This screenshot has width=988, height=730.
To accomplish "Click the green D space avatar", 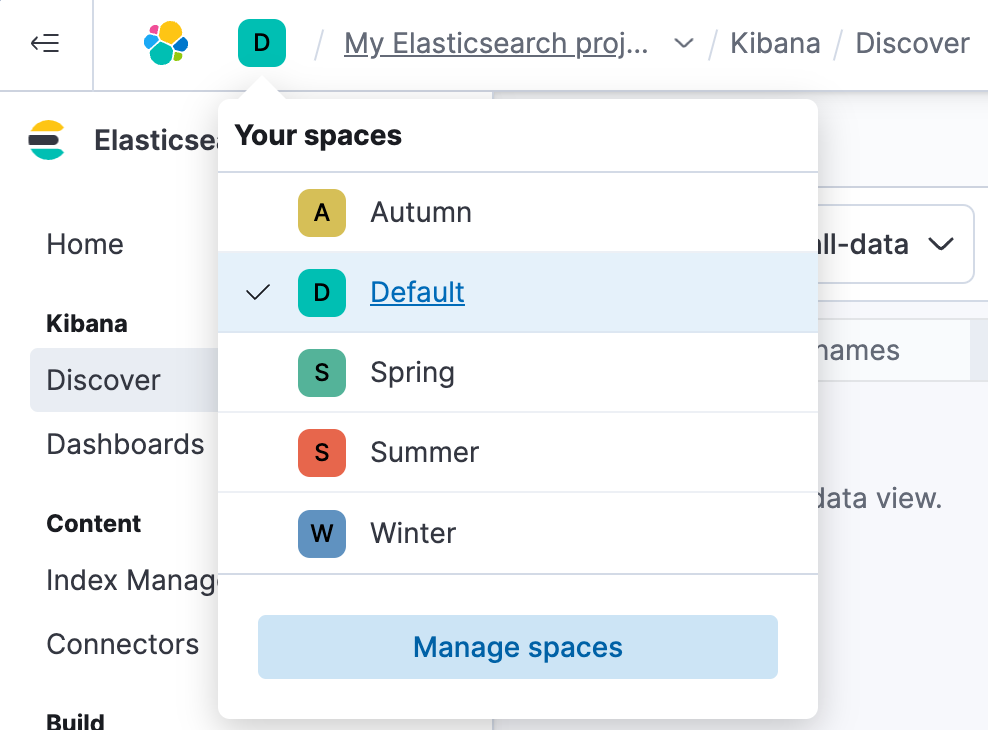I will pyautogui.click(x=262, y=43).
